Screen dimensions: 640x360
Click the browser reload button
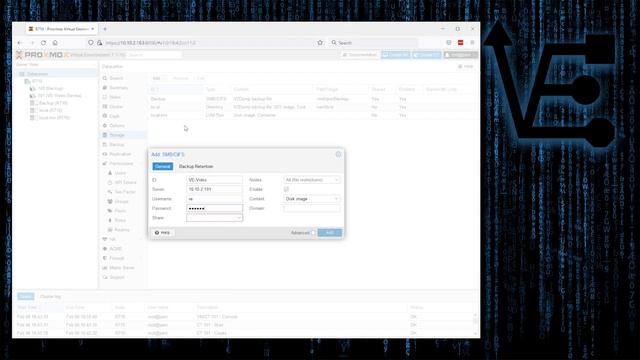[x=43, y=42]
